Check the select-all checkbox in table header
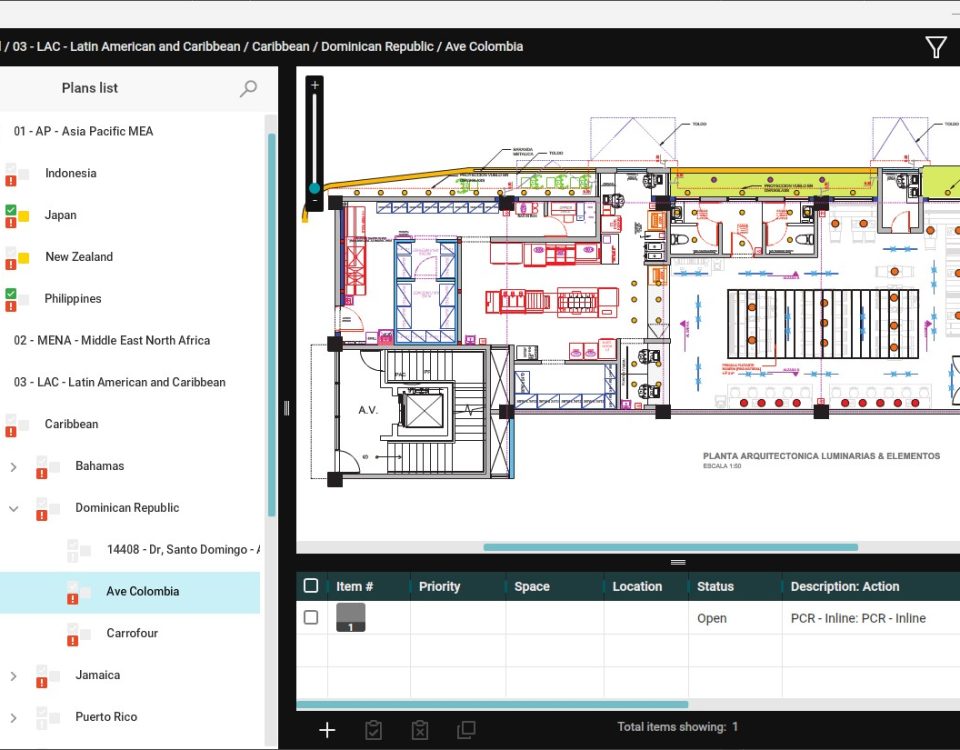Screen dimensions: 960x750 (311, 586)
